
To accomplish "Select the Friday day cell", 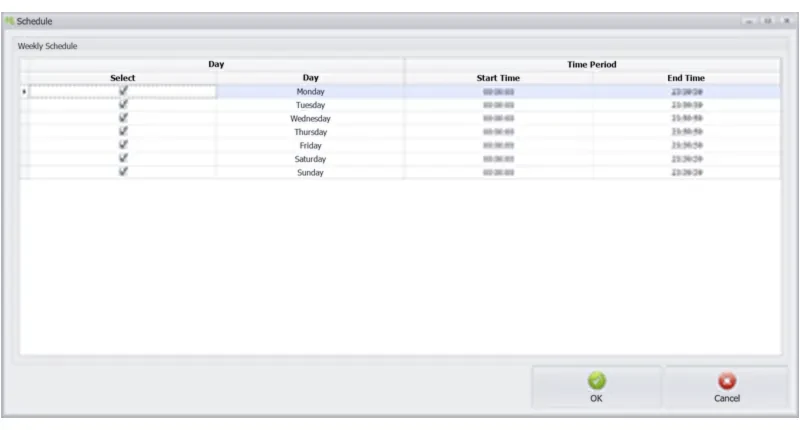I will [310, 145].
